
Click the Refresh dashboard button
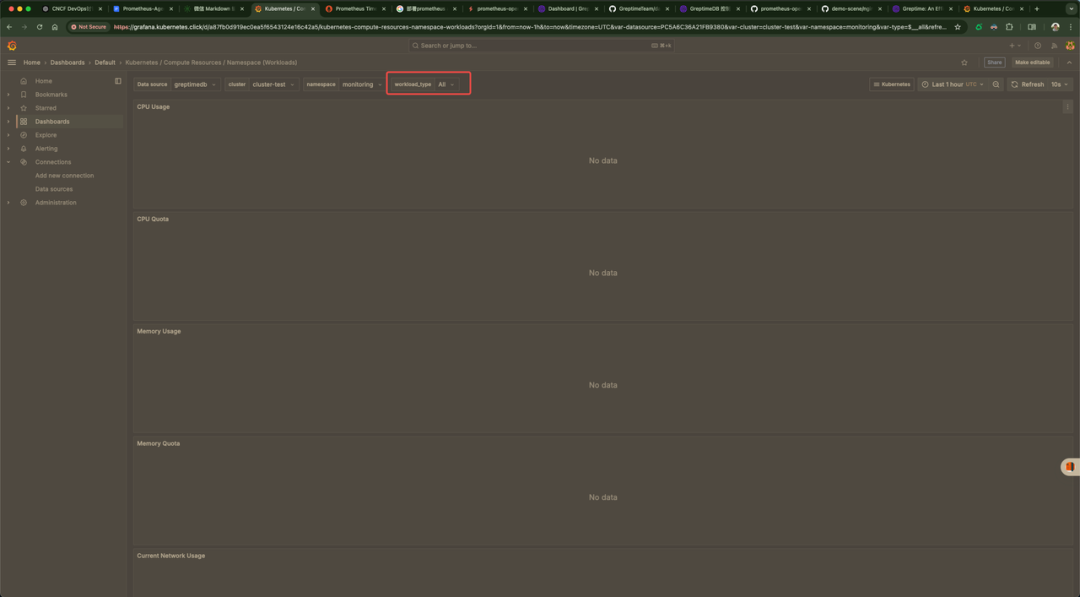click(1028, 84)
